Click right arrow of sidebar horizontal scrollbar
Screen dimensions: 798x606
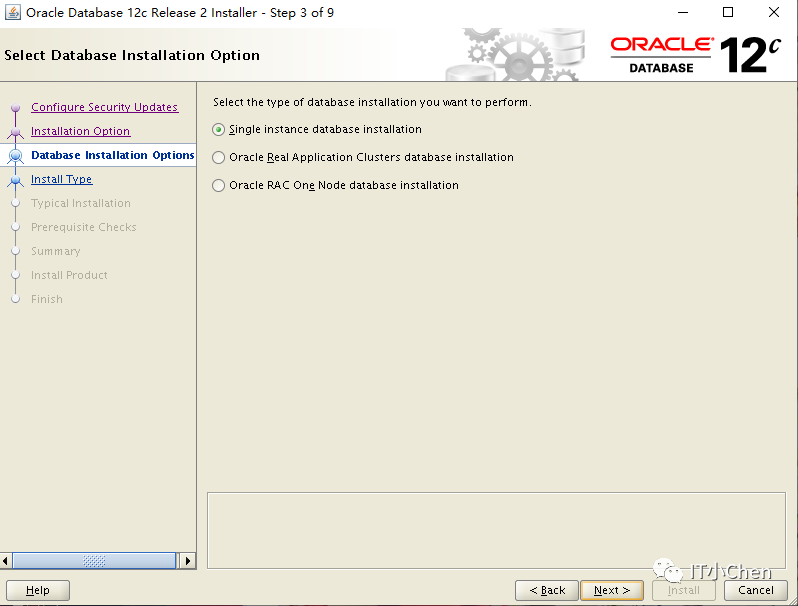click(187, 561)
